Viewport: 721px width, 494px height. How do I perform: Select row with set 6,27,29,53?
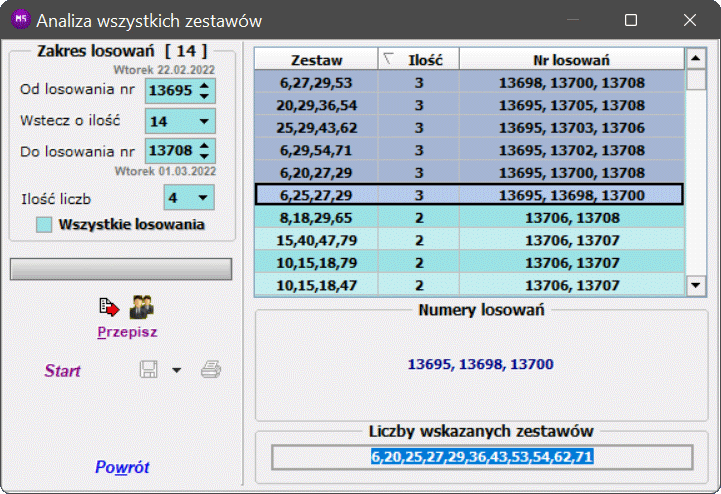tap(469, 83)
